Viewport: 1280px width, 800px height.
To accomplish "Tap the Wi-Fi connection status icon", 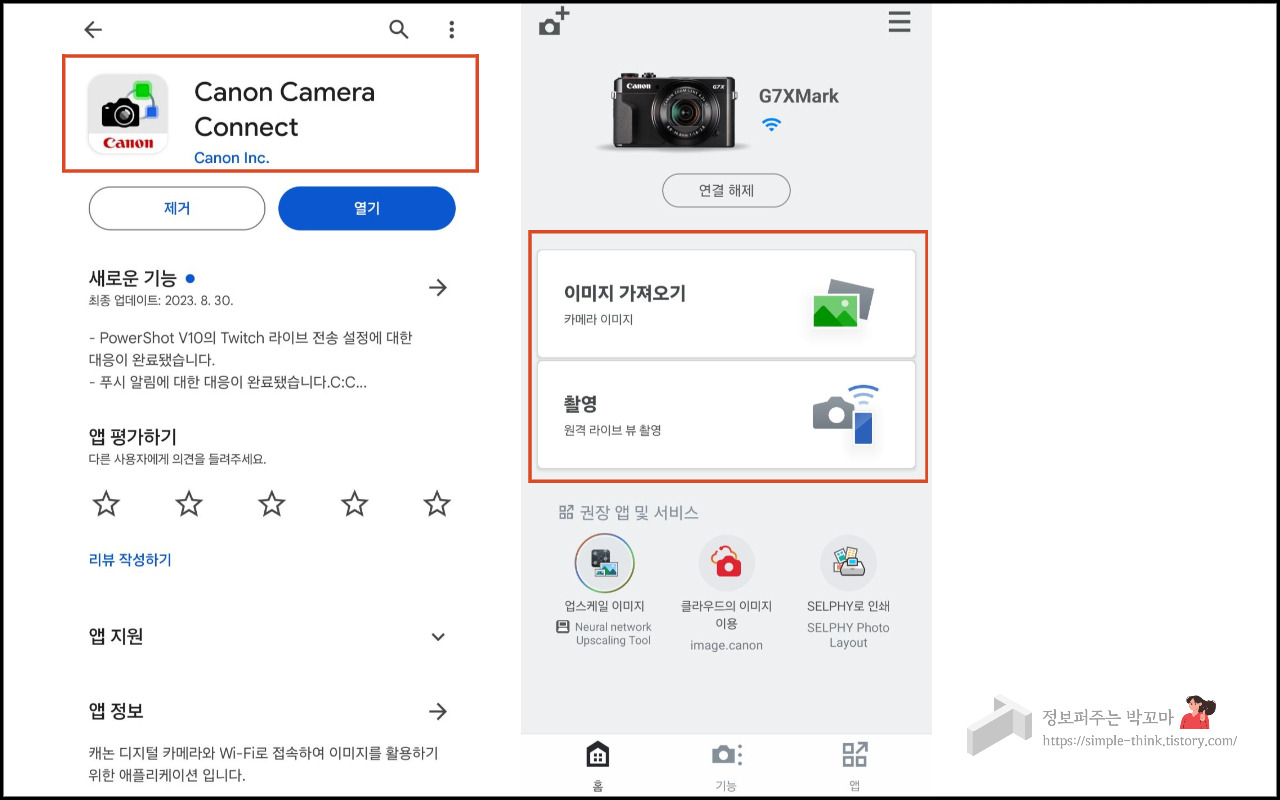I will pos(771,125).
